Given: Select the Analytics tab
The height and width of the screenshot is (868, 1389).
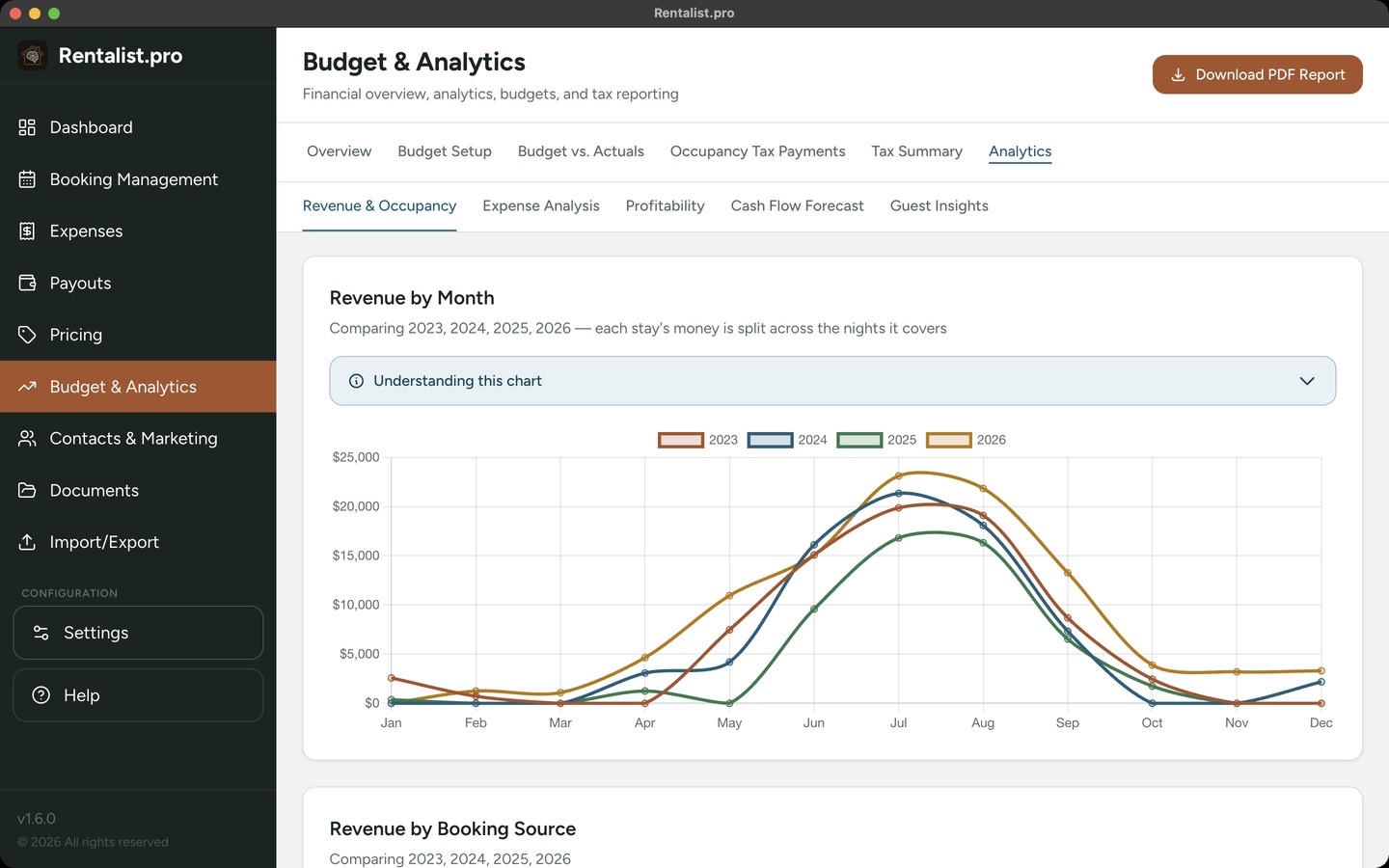Looking at the screenshot, I should tap(1020, 151).
